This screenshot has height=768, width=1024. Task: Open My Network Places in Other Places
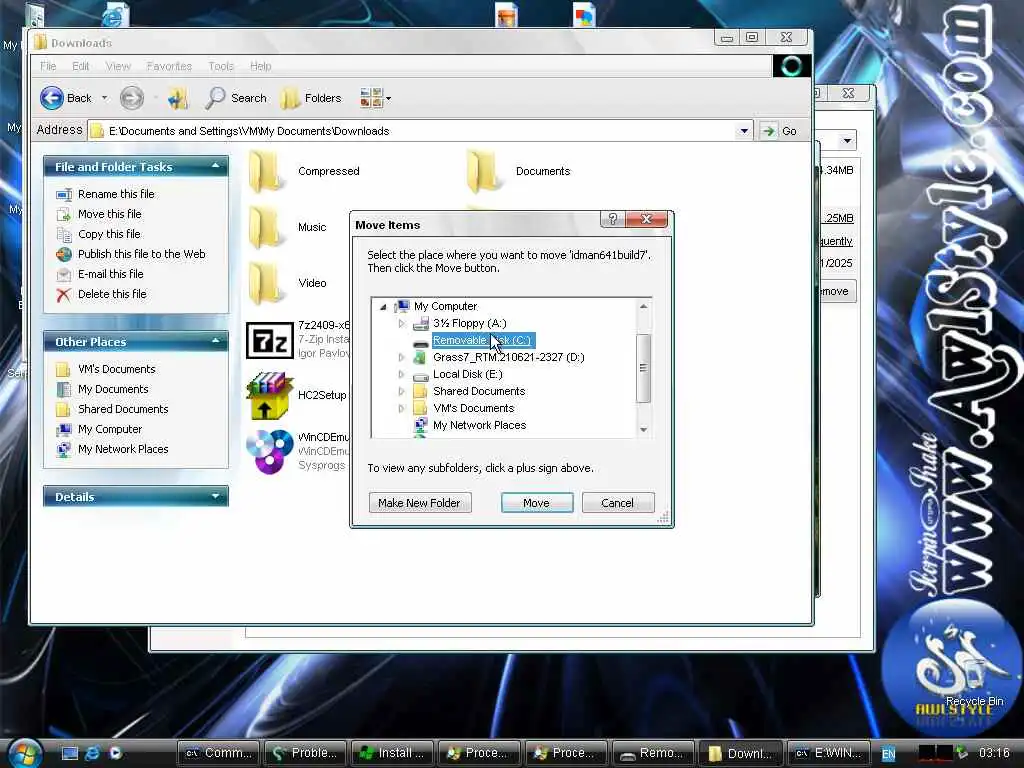coord(123,449)
